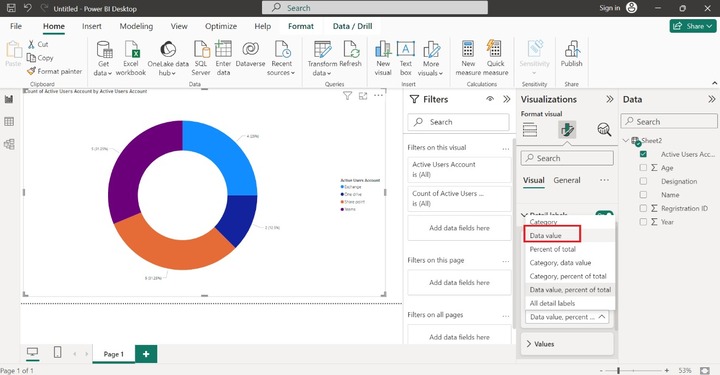Screen dimensions: 720x375
Task: Open the Format ribbon tab
Action: (301, 26)
